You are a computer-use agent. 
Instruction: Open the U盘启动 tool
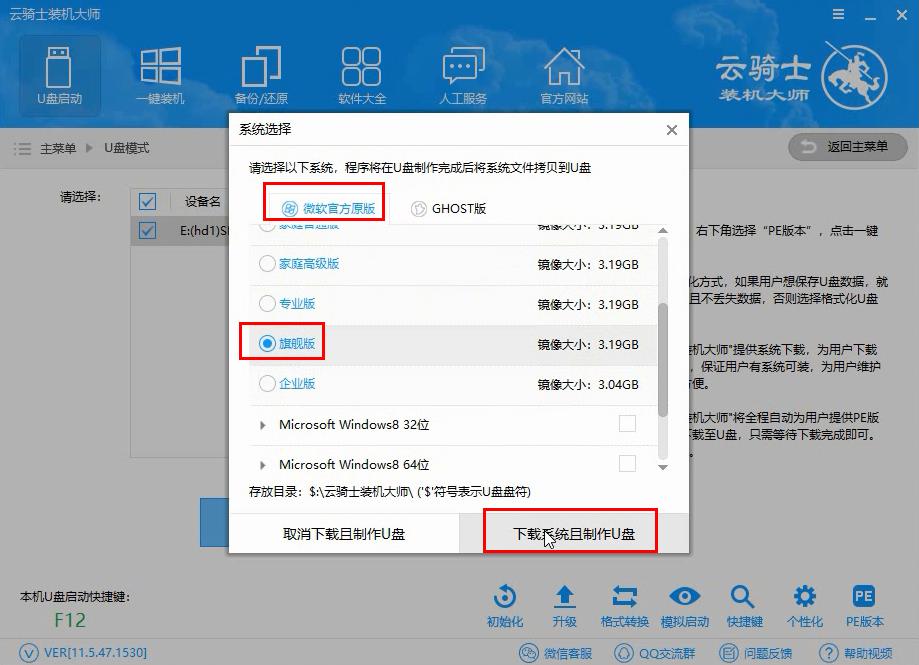click(59, 76)
